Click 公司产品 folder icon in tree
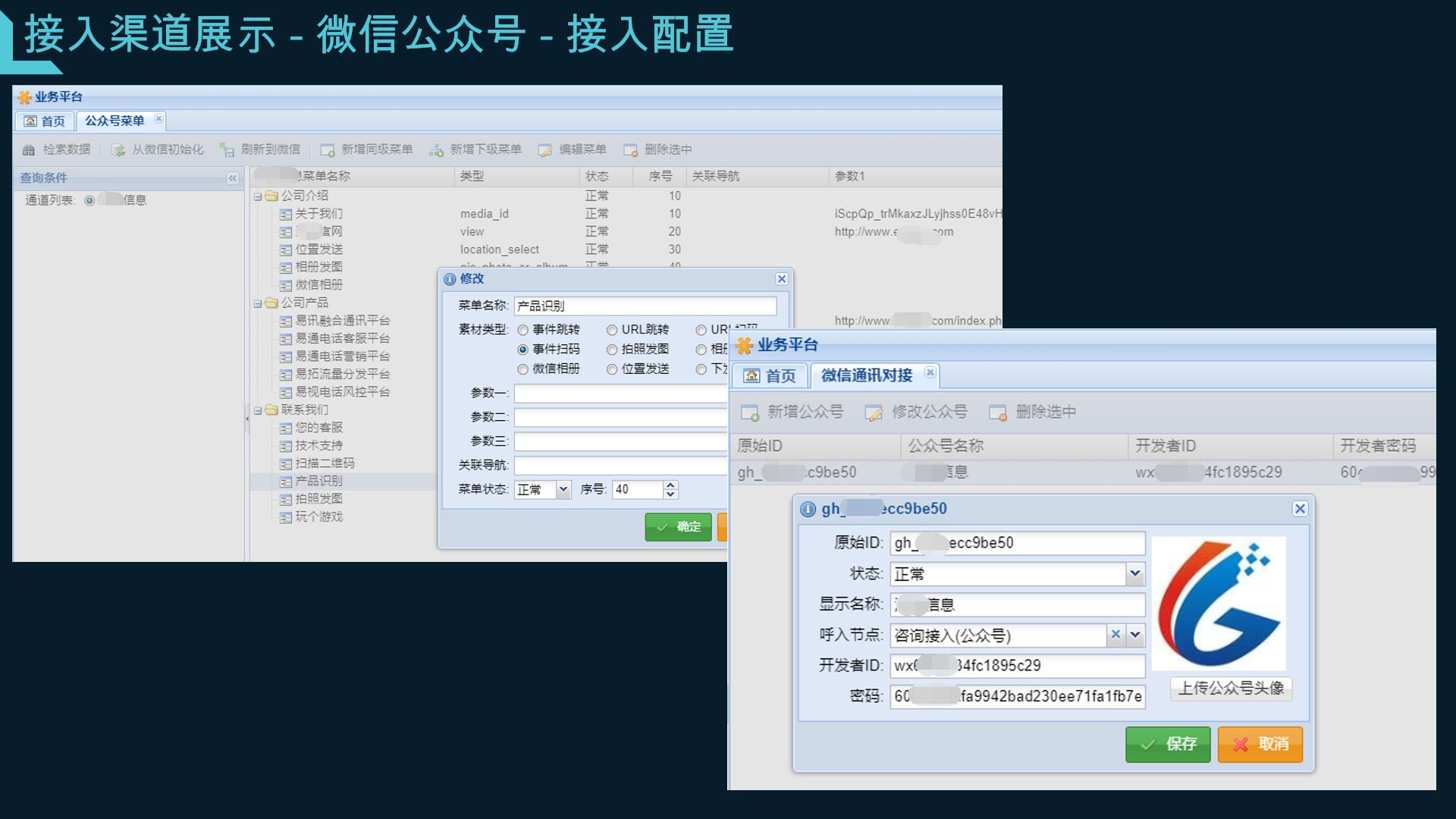The height and width of the screenshot is (819, 1456). point(271,303)
